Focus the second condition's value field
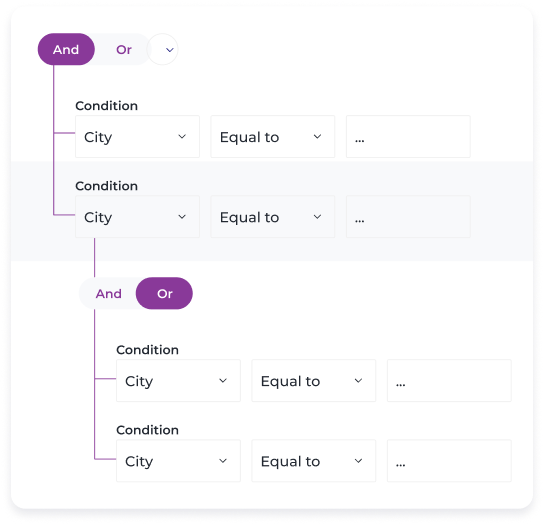This screenshot has width=544, height=525. (x=408, y=217)
